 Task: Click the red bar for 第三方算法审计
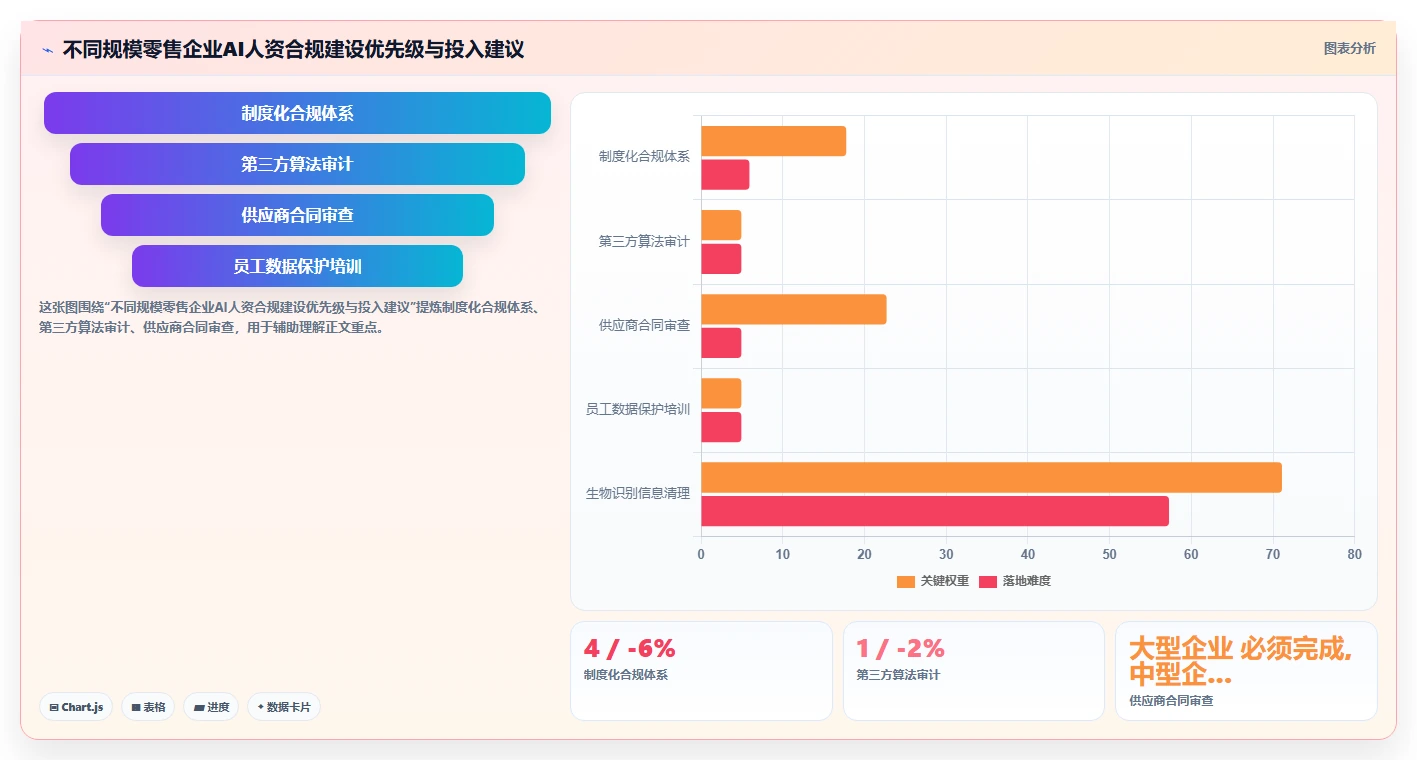[721, 259]
